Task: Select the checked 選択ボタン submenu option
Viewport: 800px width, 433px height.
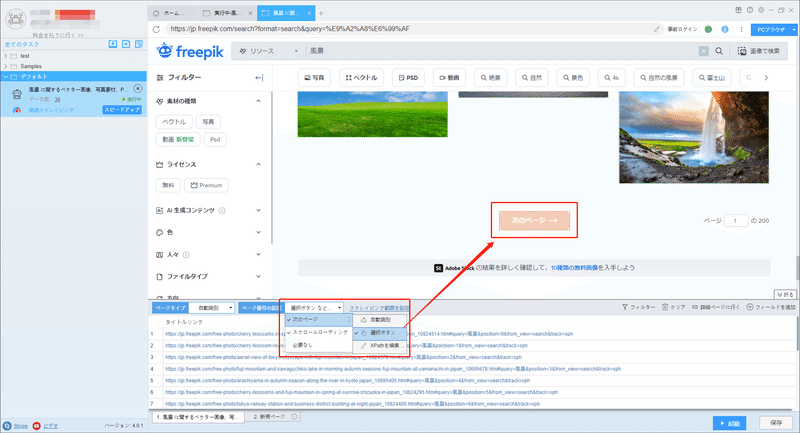Action: [380, 333]
